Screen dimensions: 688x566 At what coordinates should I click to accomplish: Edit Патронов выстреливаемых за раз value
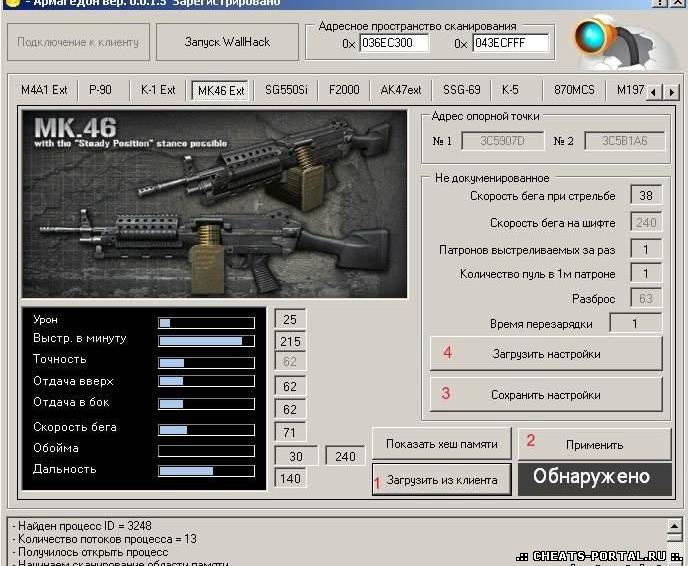click(x=646, y=249)
